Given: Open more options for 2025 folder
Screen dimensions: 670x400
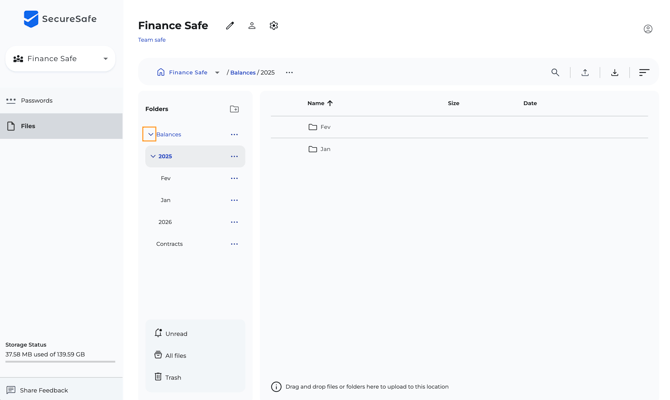Looking at the screenshot, I should coord(234,156).
